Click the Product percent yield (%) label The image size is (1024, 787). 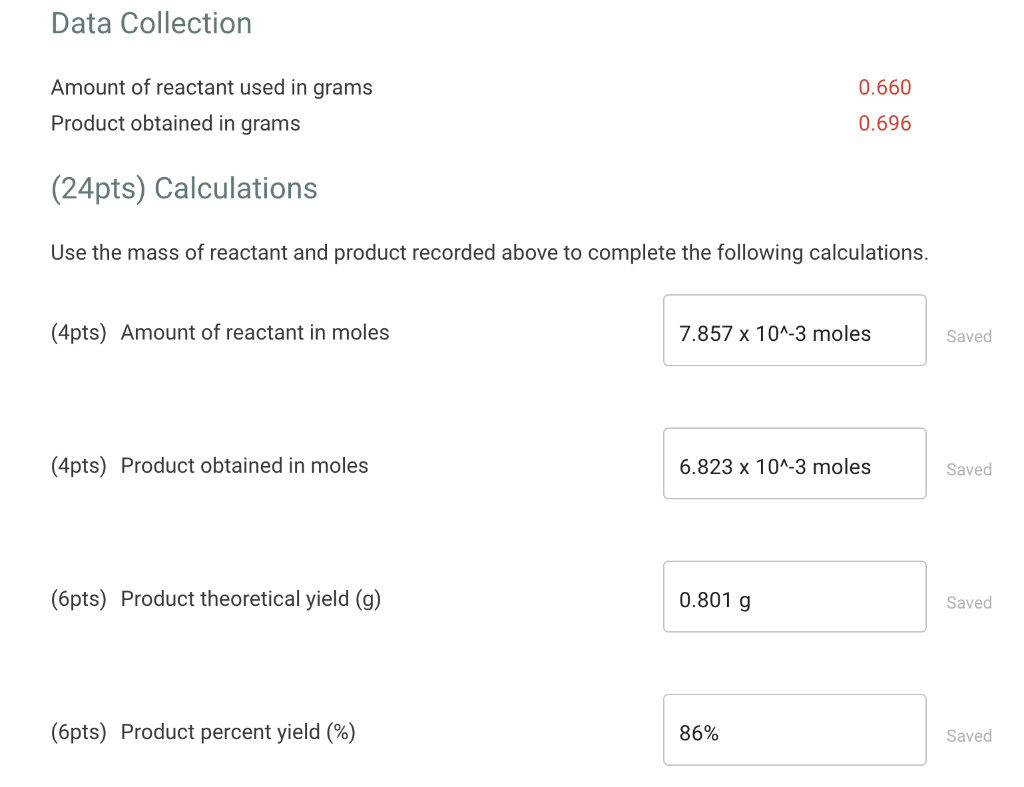(238, 731)
